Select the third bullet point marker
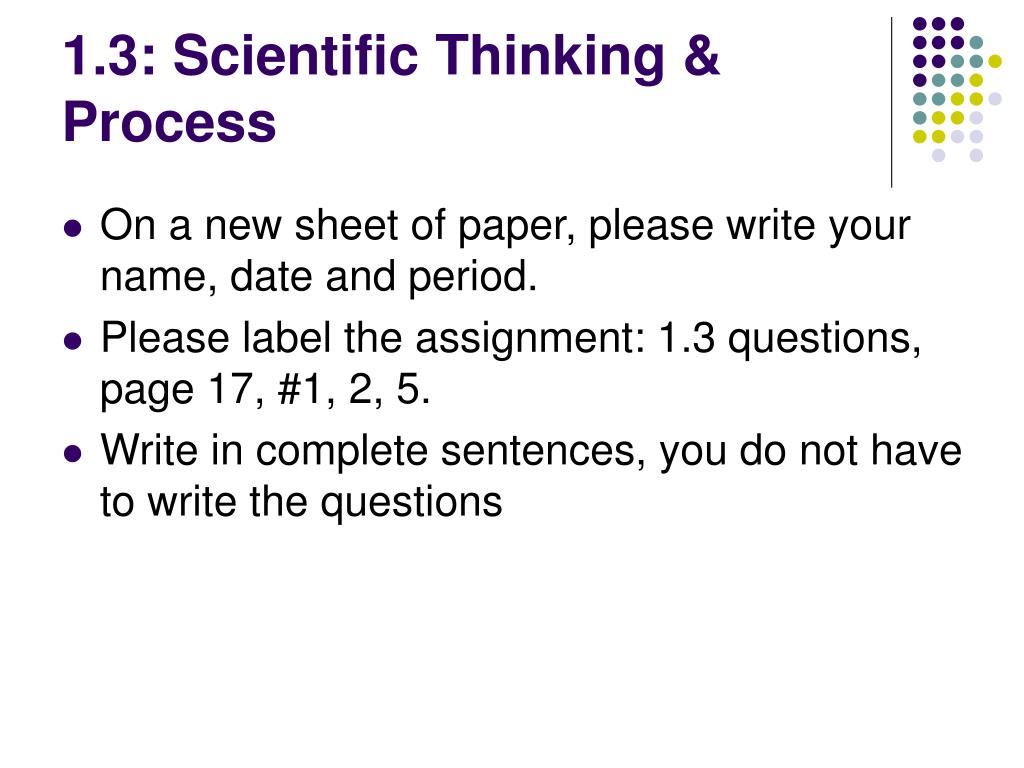 point(73,453)
